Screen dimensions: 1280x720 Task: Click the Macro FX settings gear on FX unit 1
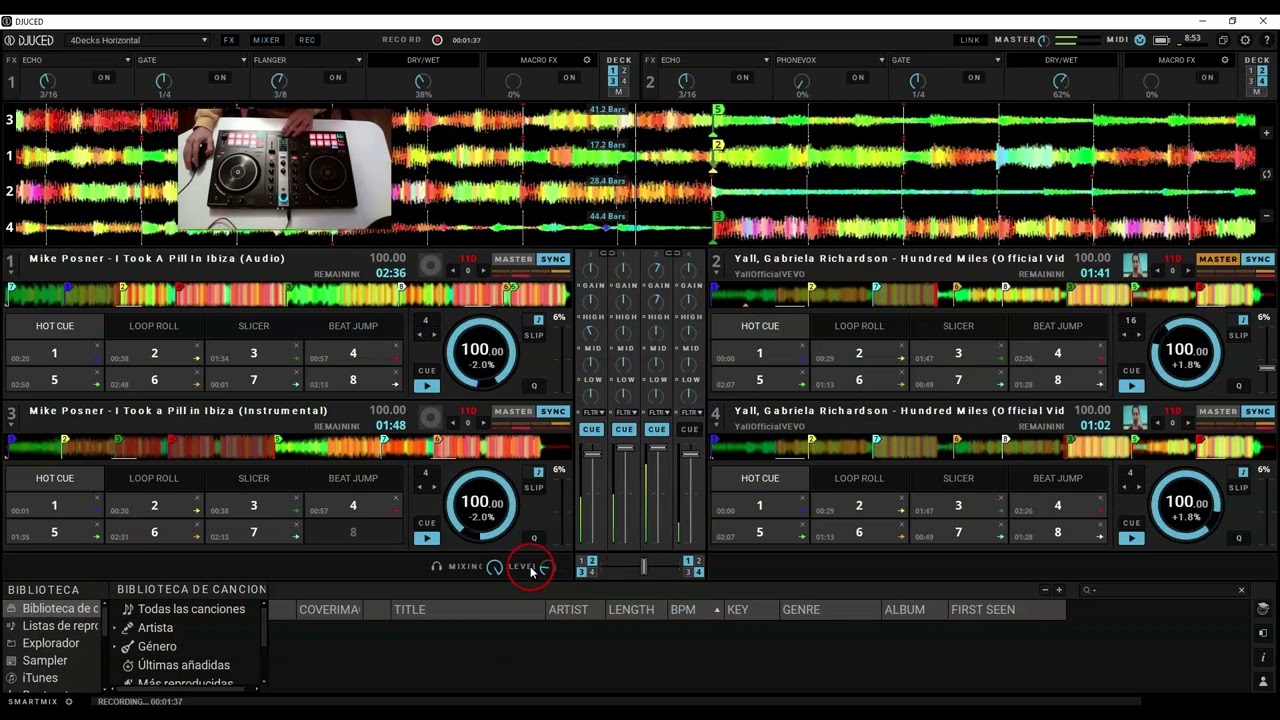point(587,60)
